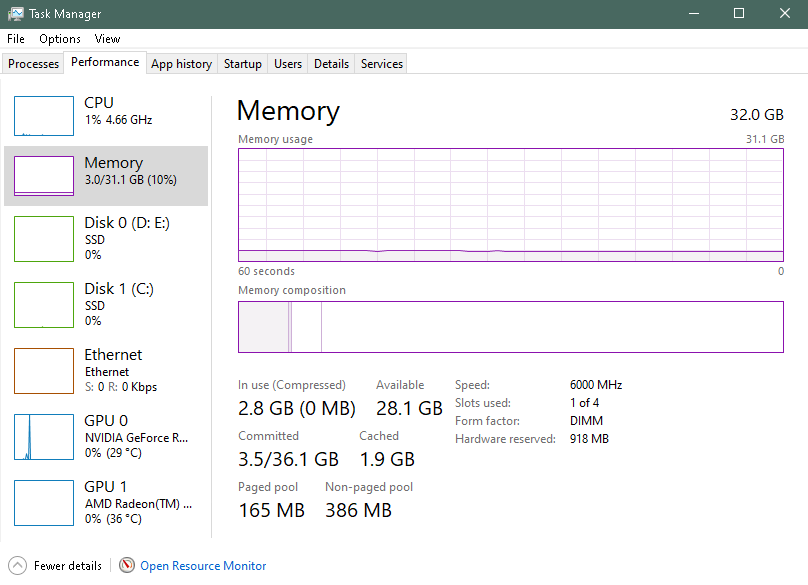The width and height of the screenshot is (808, 585).
Task: Select the Disk 0 (D: E:) label
Action: click(x=127, y=223)
